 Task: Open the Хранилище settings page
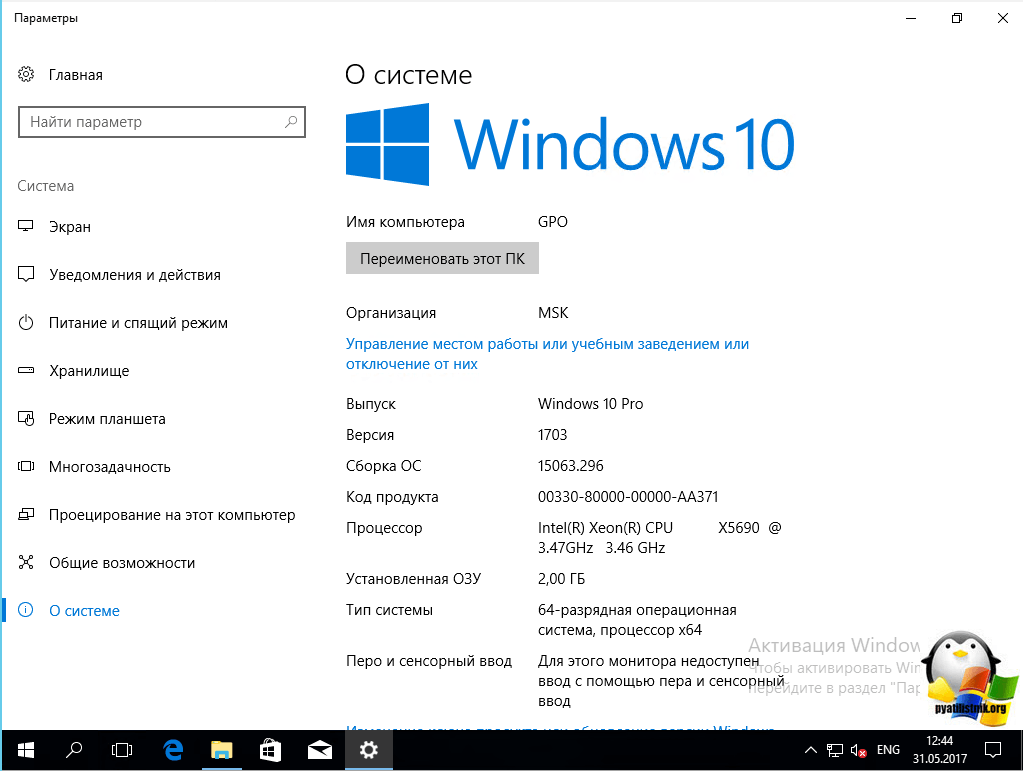pos(89,371)
